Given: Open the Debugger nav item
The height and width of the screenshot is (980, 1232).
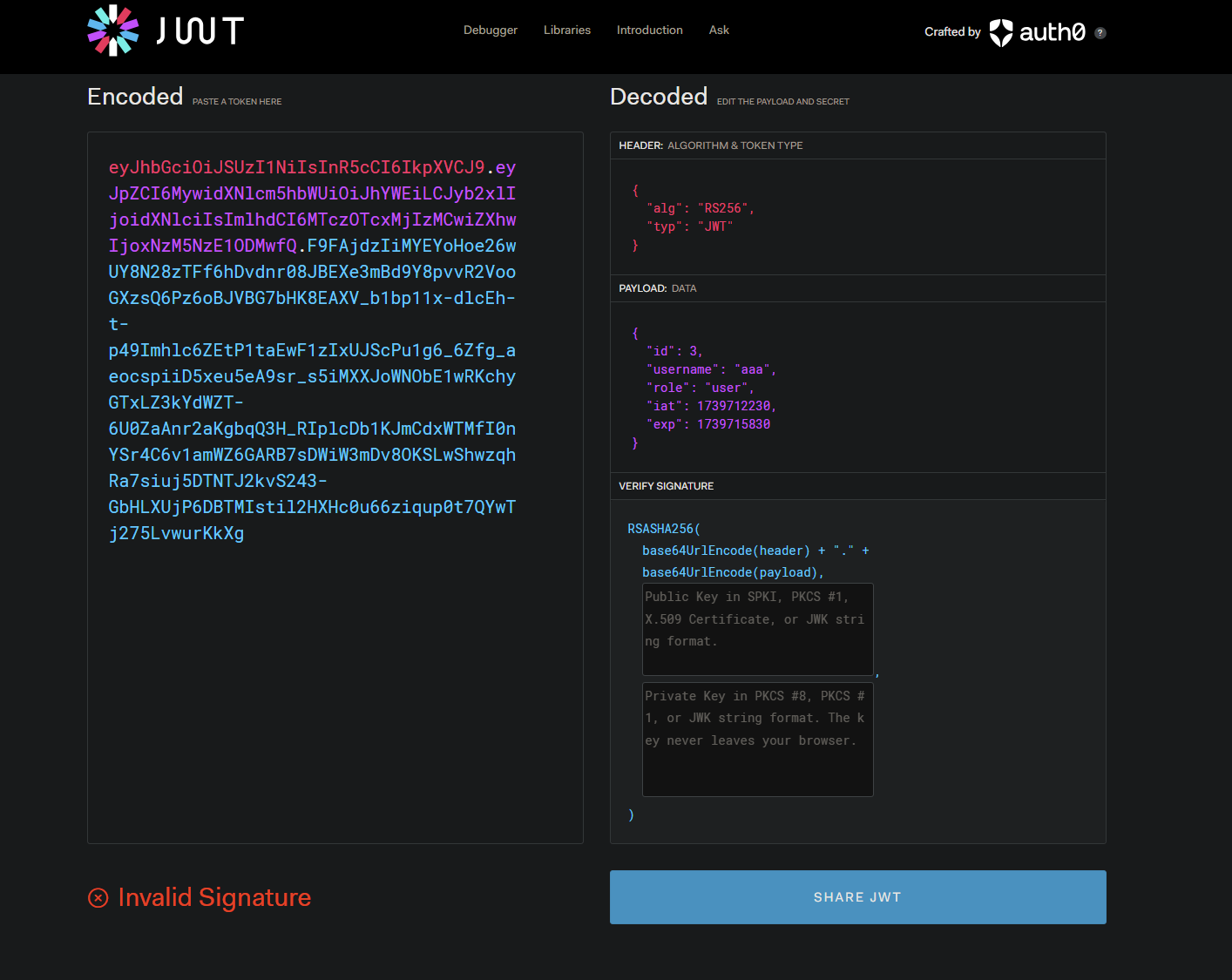Looking at the screenshot, I should 490,30.
